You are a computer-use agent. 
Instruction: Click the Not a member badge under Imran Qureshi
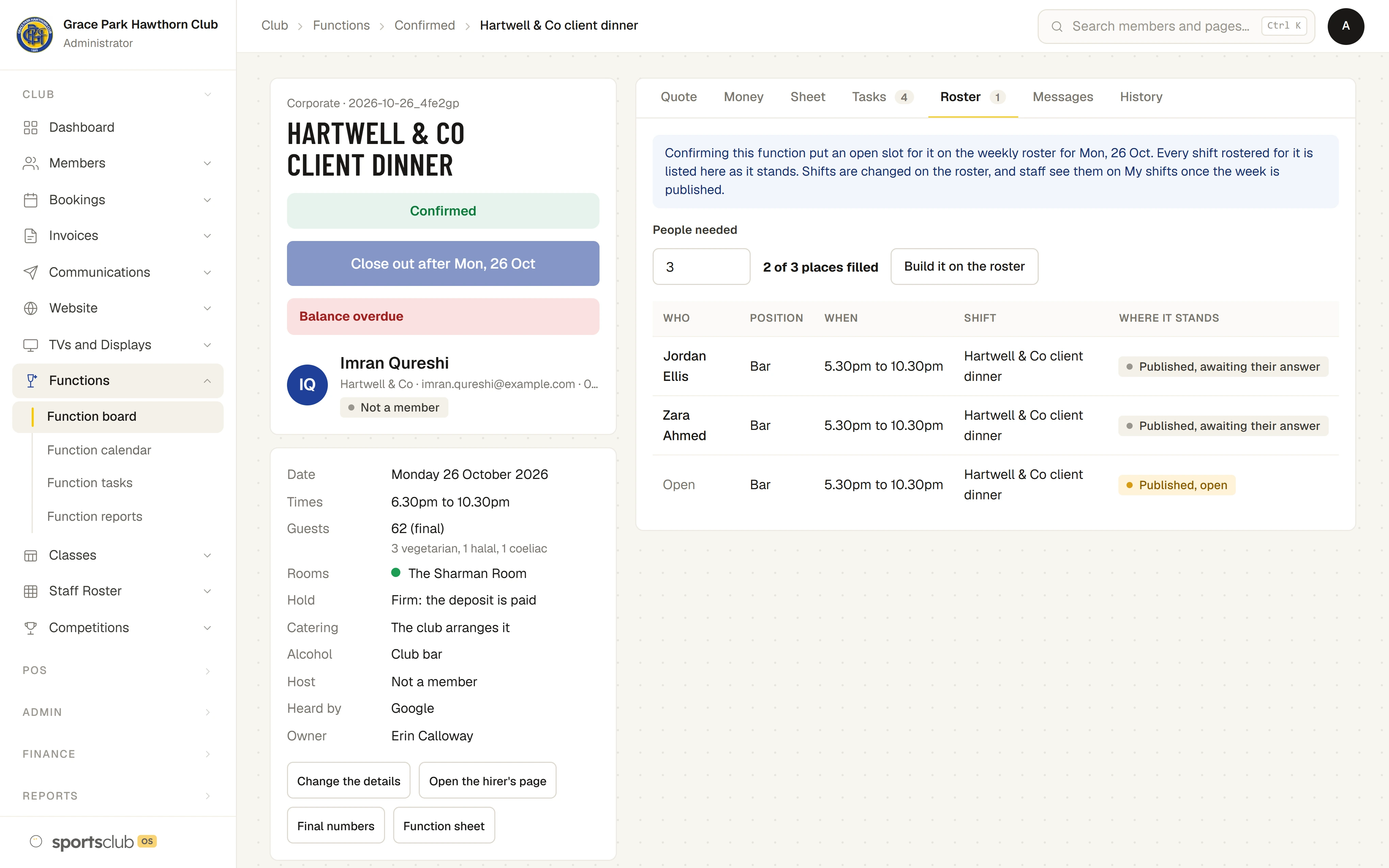[x=394, y=407]
